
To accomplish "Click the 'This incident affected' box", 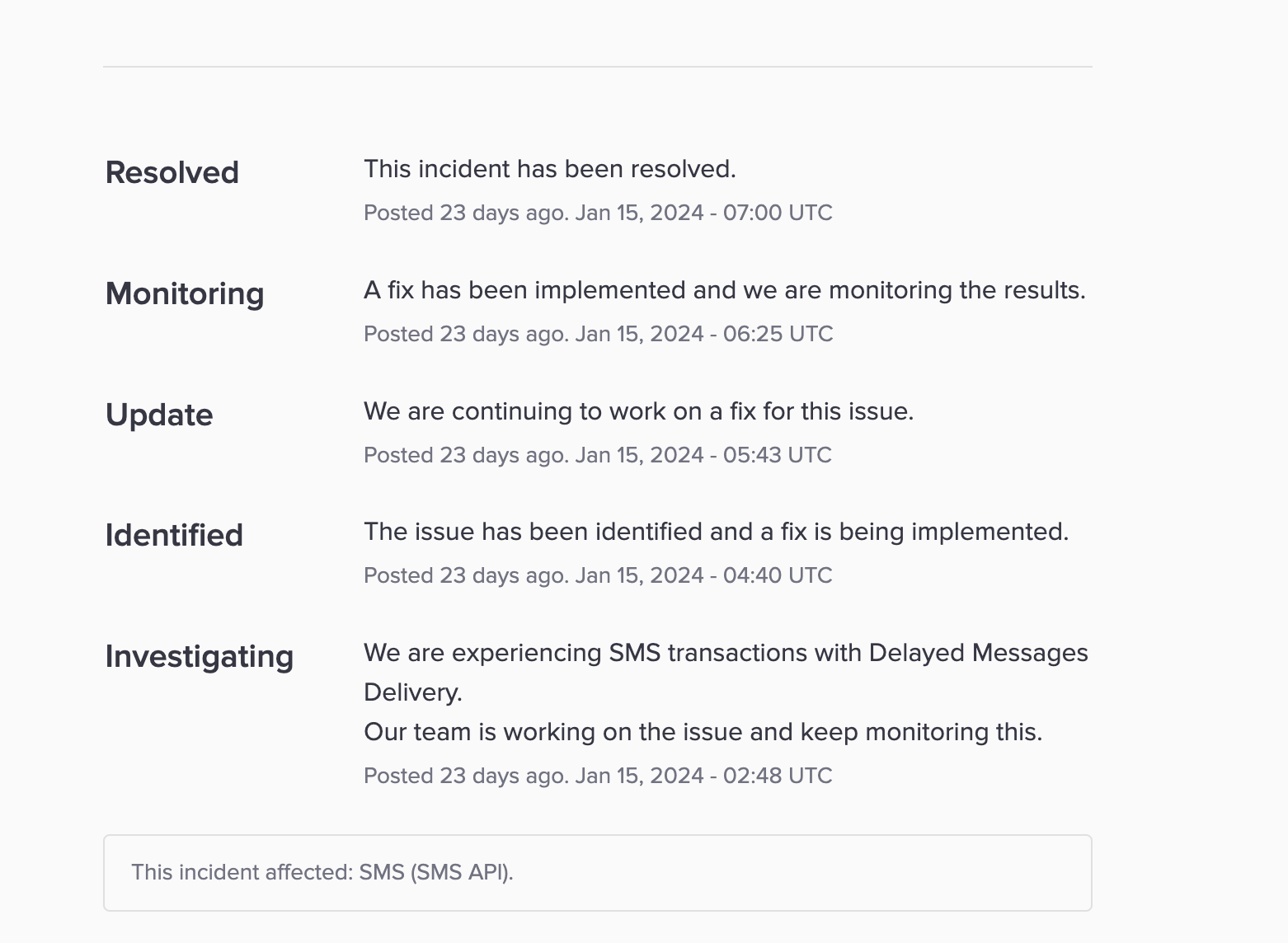I will click(598, 873).
